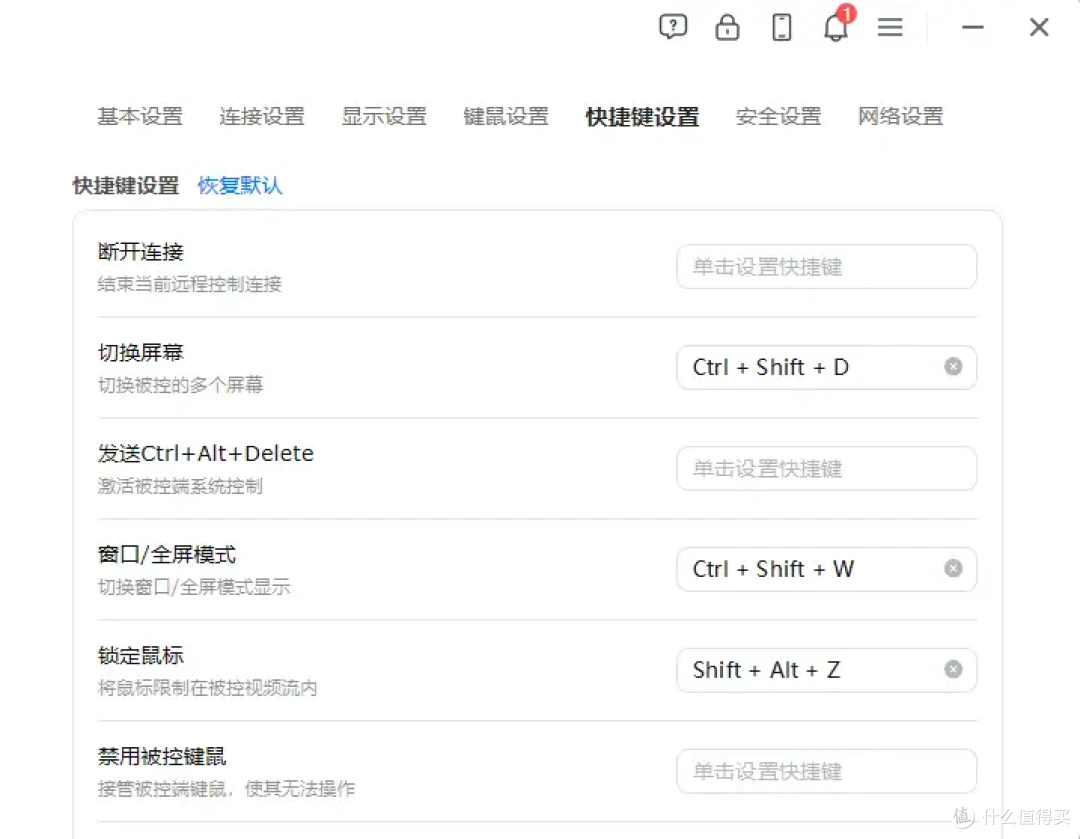Clear the Shift + Alt + Z shortcut

pos(953,669)
